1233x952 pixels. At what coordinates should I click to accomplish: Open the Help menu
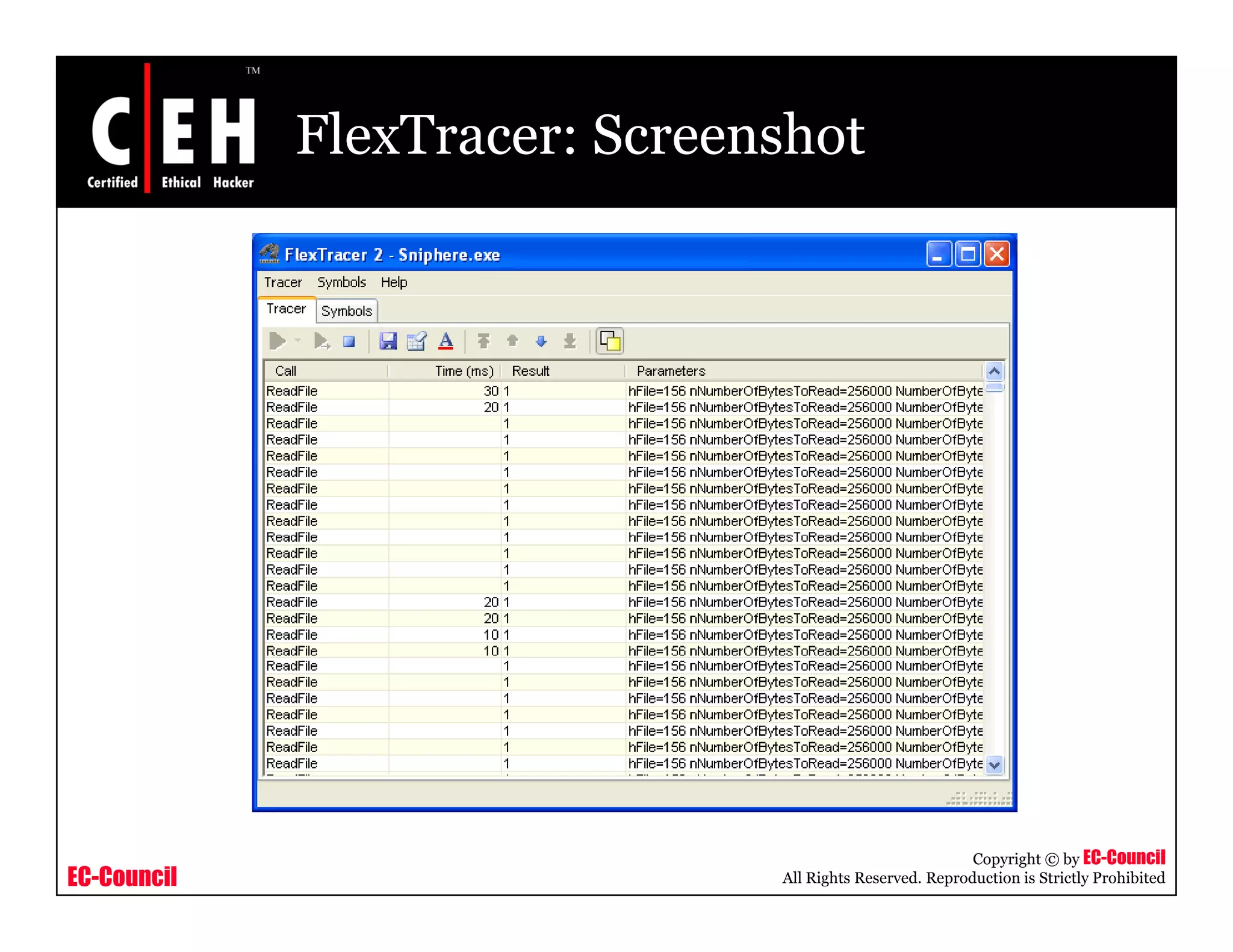click(x=394, y=282)
